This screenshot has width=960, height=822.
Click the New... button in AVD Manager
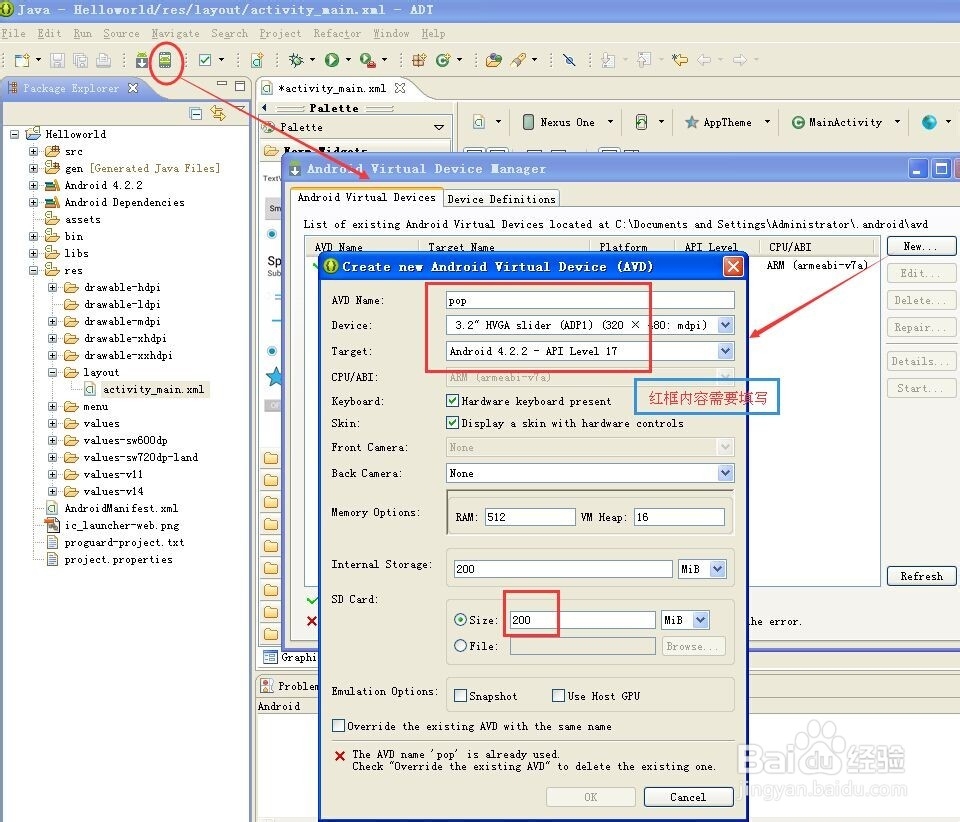pos(920,246)
